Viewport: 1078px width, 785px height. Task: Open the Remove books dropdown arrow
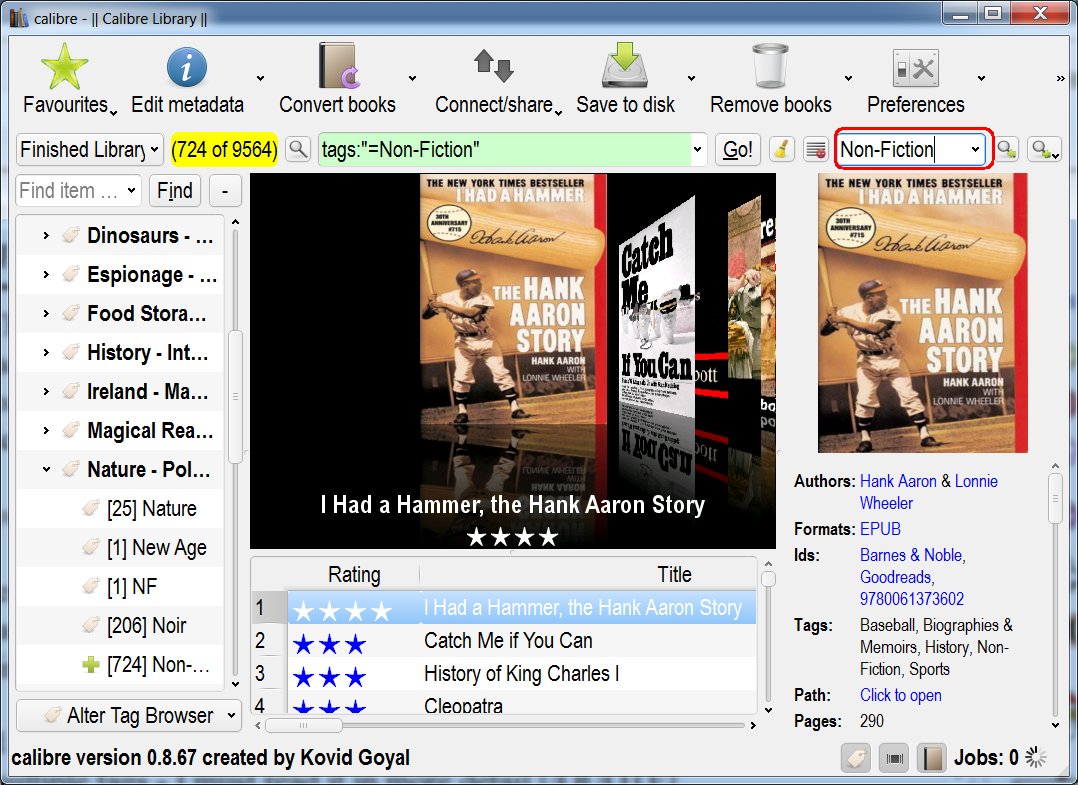click(848, 78)
